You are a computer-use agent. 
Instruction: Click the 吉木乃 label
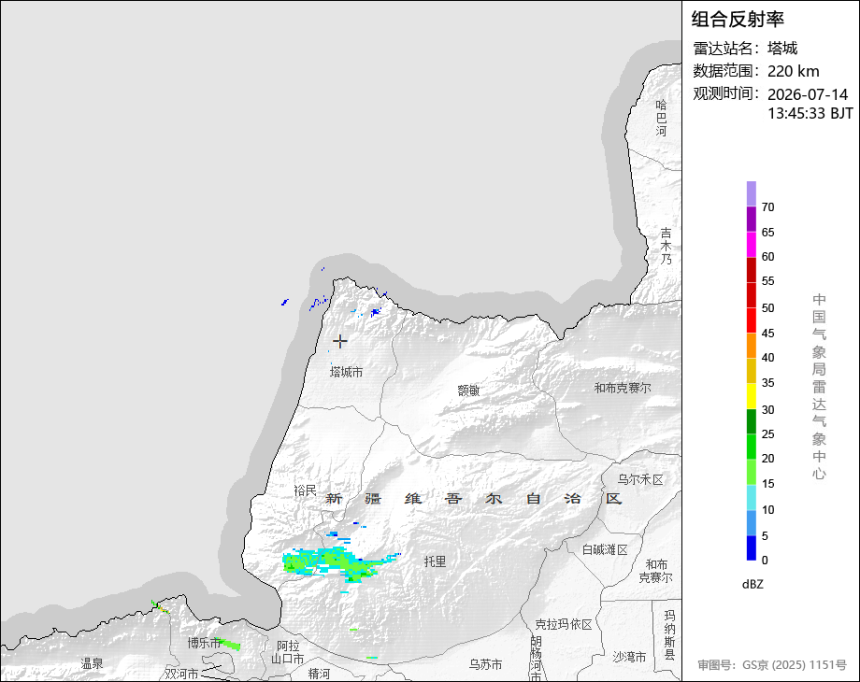point(666,246)
